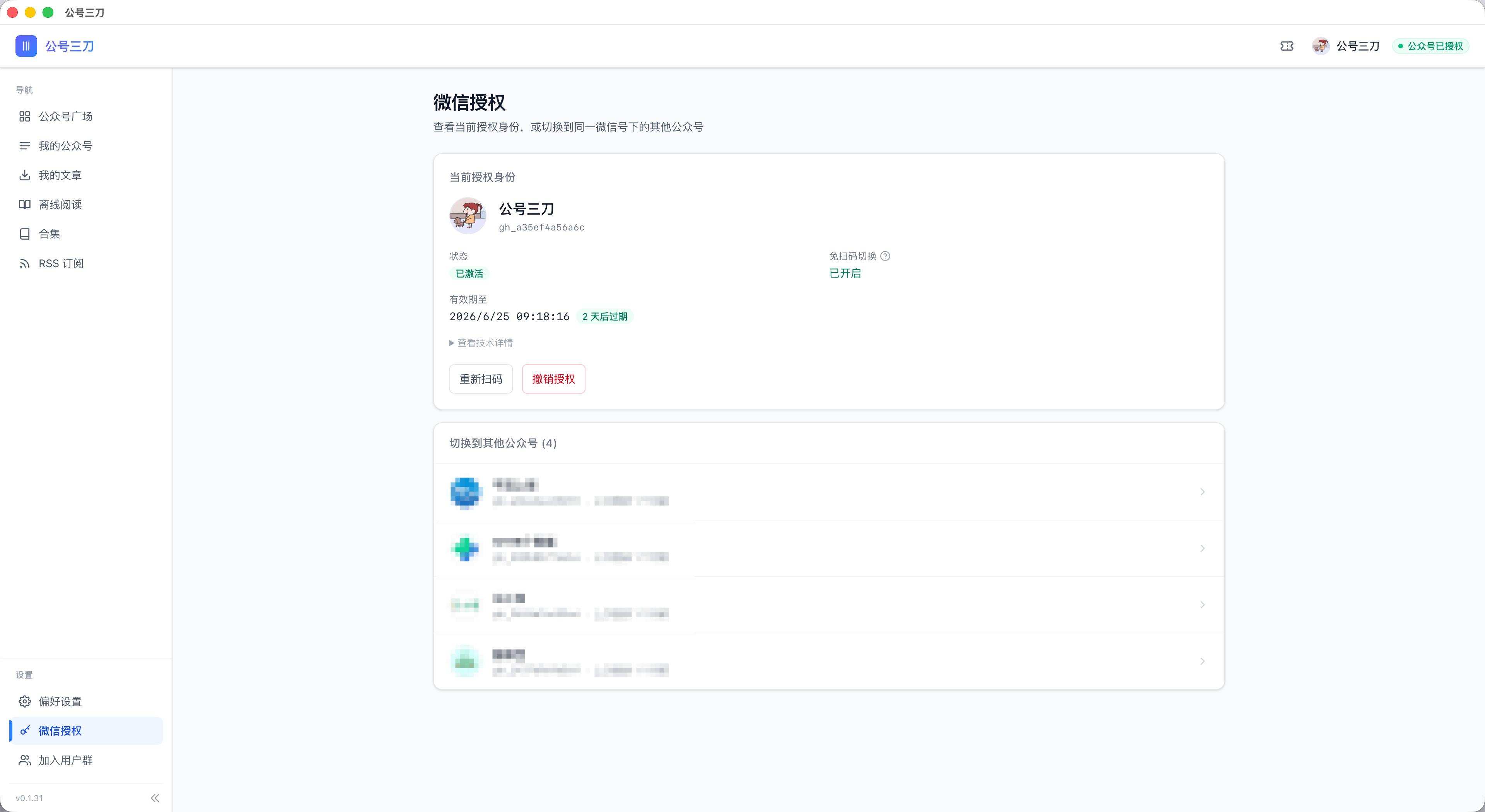1485x812 pixels.
Task: Expand 查看技术详情 disclosure
Action: point(481,343)
